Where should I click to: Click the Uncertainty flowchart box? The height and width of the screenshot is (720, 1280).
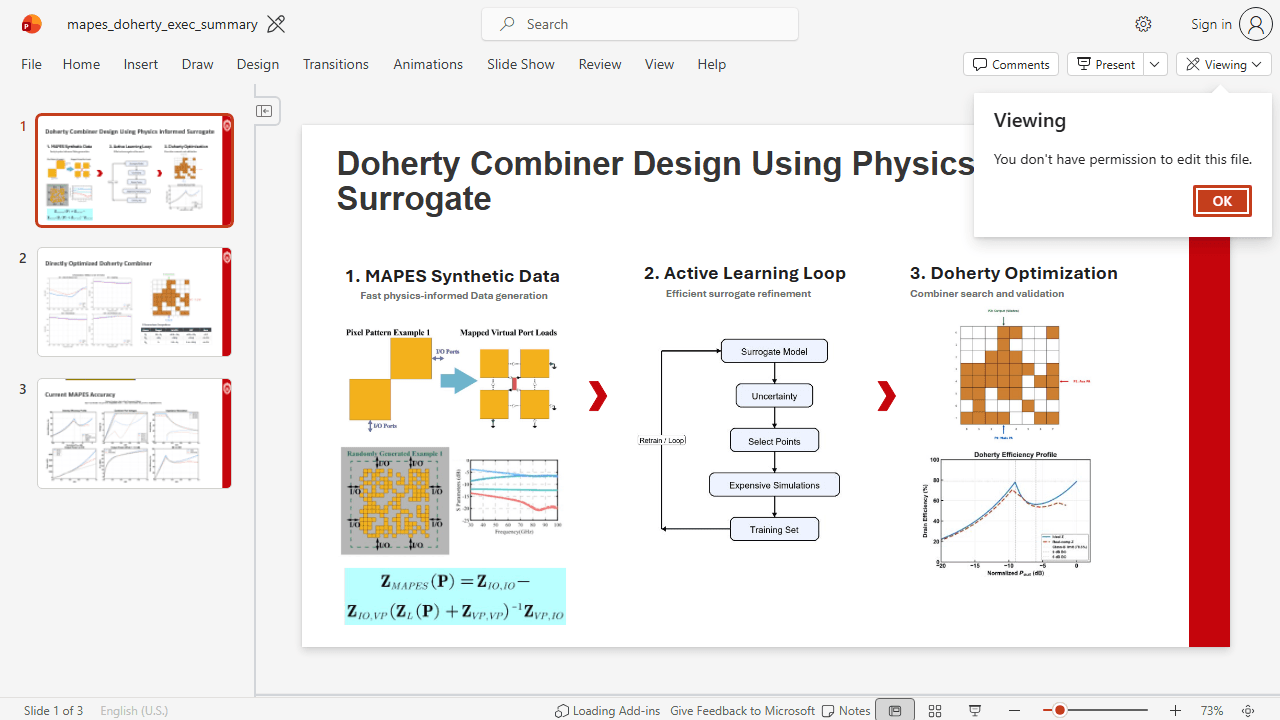[x=774, y=395]
